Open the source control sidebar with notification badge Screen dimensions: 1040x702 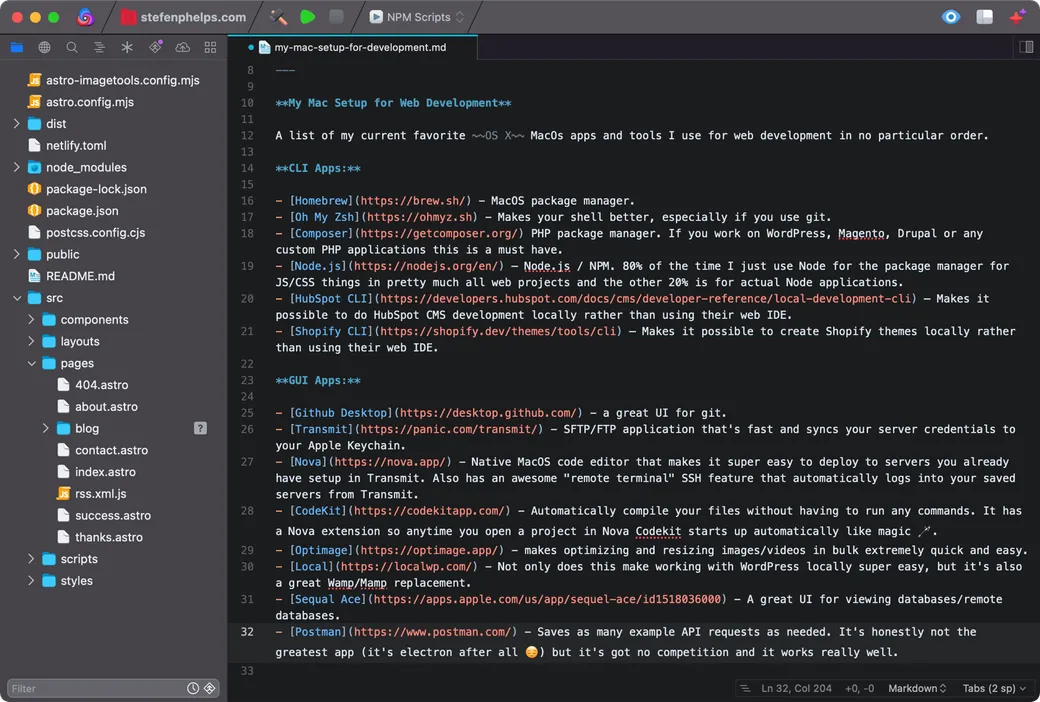tap(154, 46)
